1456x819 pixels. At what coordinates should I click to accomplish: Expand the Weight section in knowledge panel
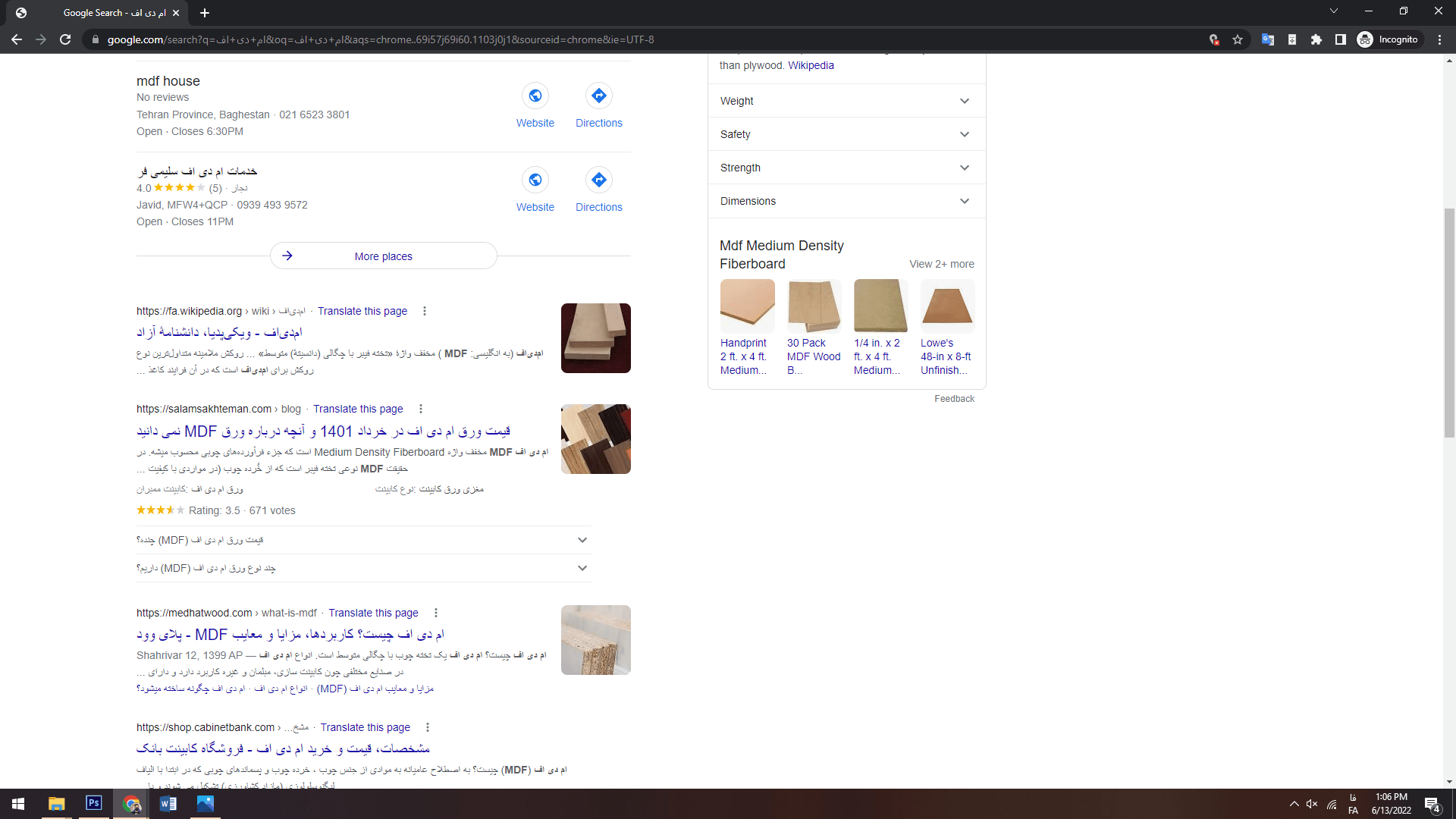coord(847,101)
